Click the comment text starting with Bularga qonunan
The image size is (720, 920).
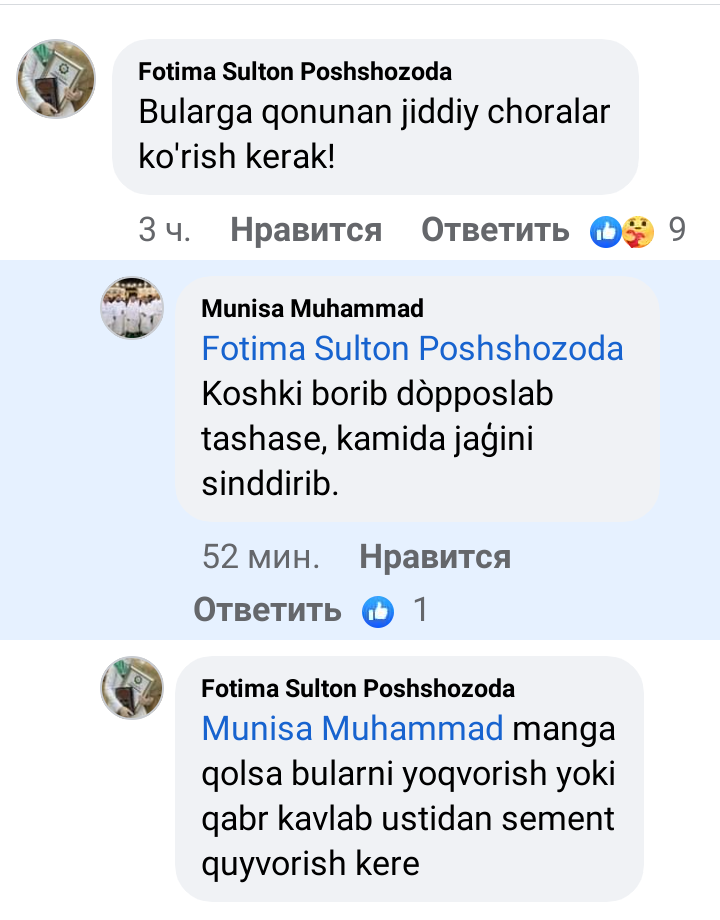[x=374, y=135]
